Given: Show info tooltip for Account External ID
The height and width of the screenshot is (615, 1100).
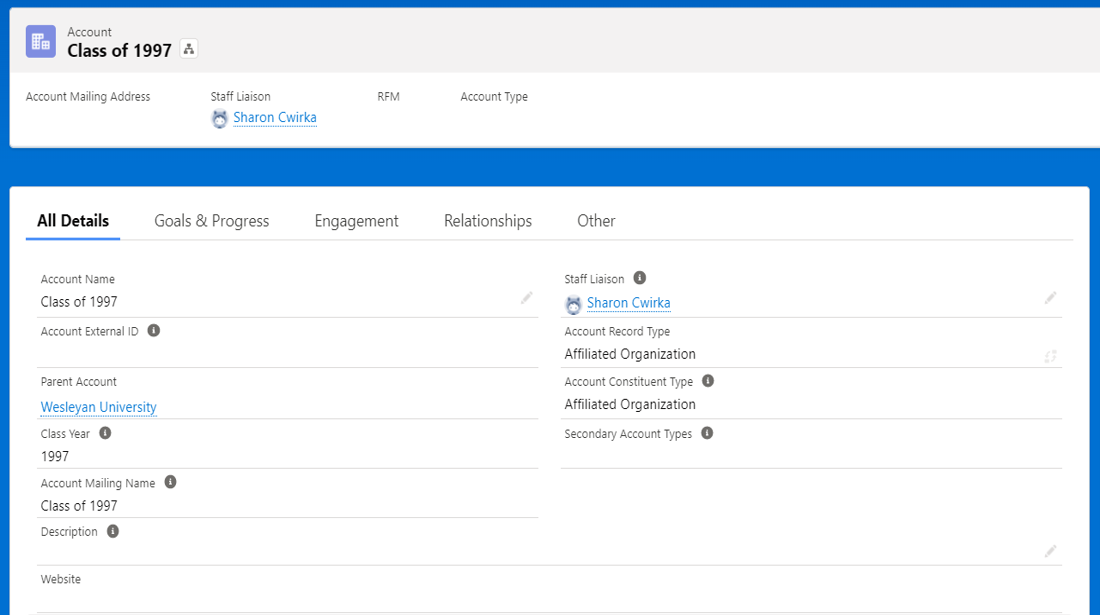Looking at the screenshot, I should 154,330.
